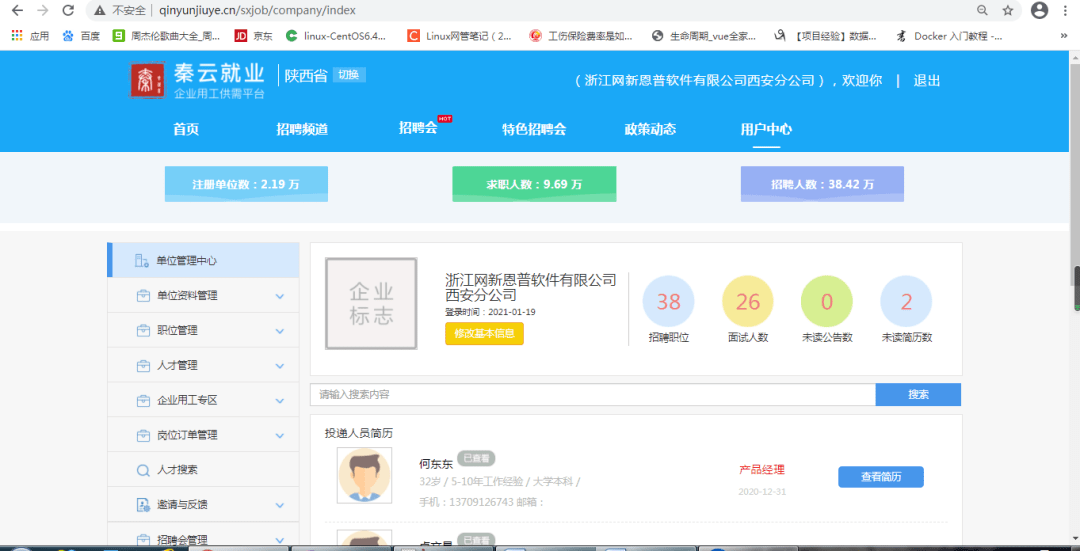Click the 未读公告数 0 circle
The image size is (1080, 551).
pyautogui.click(x=827, y=302)
